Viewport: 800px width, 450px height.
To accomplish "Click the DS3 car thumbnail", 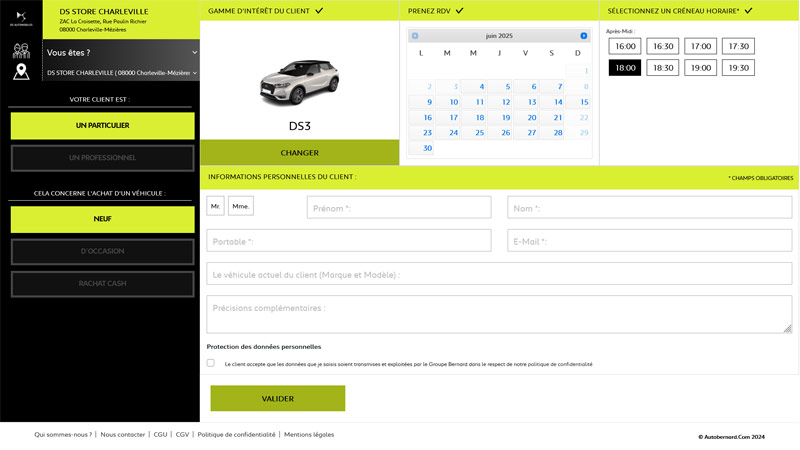I will [299, 82].
